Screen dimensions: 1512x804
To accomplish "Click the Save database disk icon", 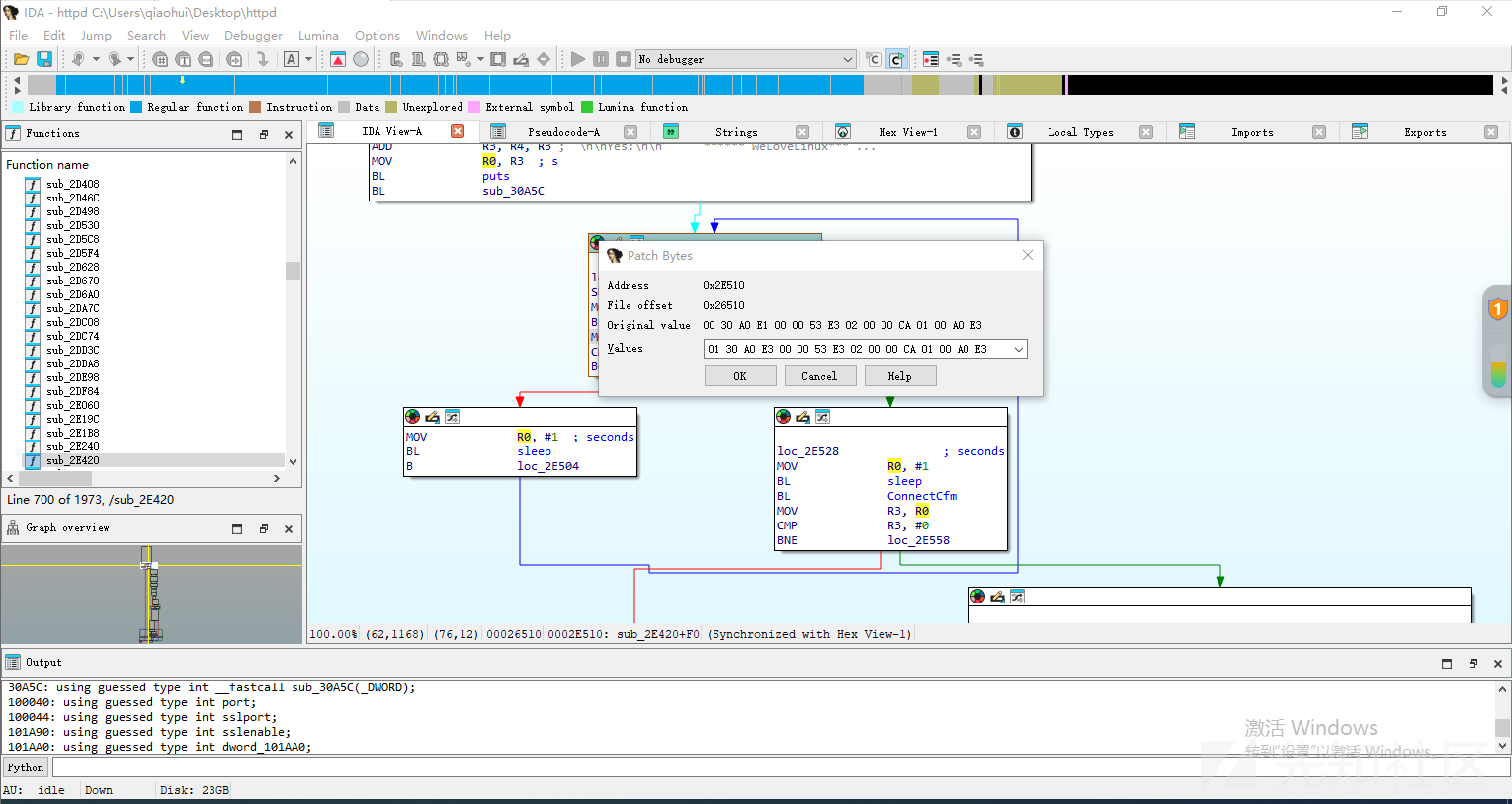I will pyautogui.click(x=44, y=59).
